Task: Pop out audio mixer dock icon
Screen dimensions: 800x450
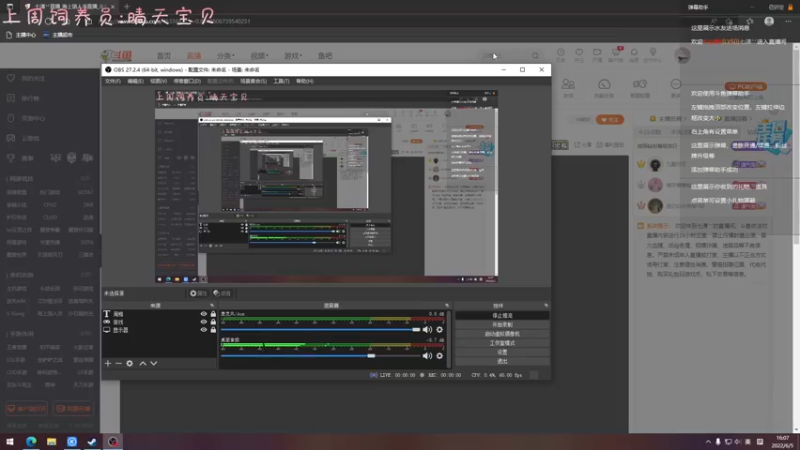Action: 447,306
